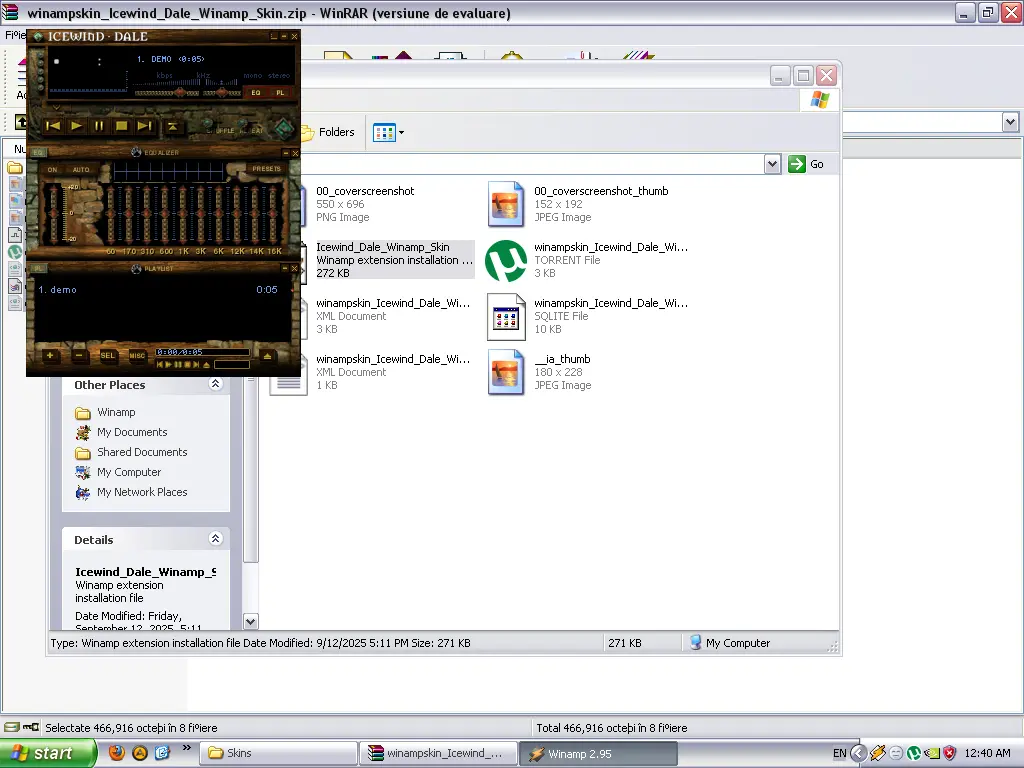The width and height of the screenshot is (1024, 768).
Task: Open the equalizer PRESETS menu
Action: pyautogui.click(x=266, y=169)
